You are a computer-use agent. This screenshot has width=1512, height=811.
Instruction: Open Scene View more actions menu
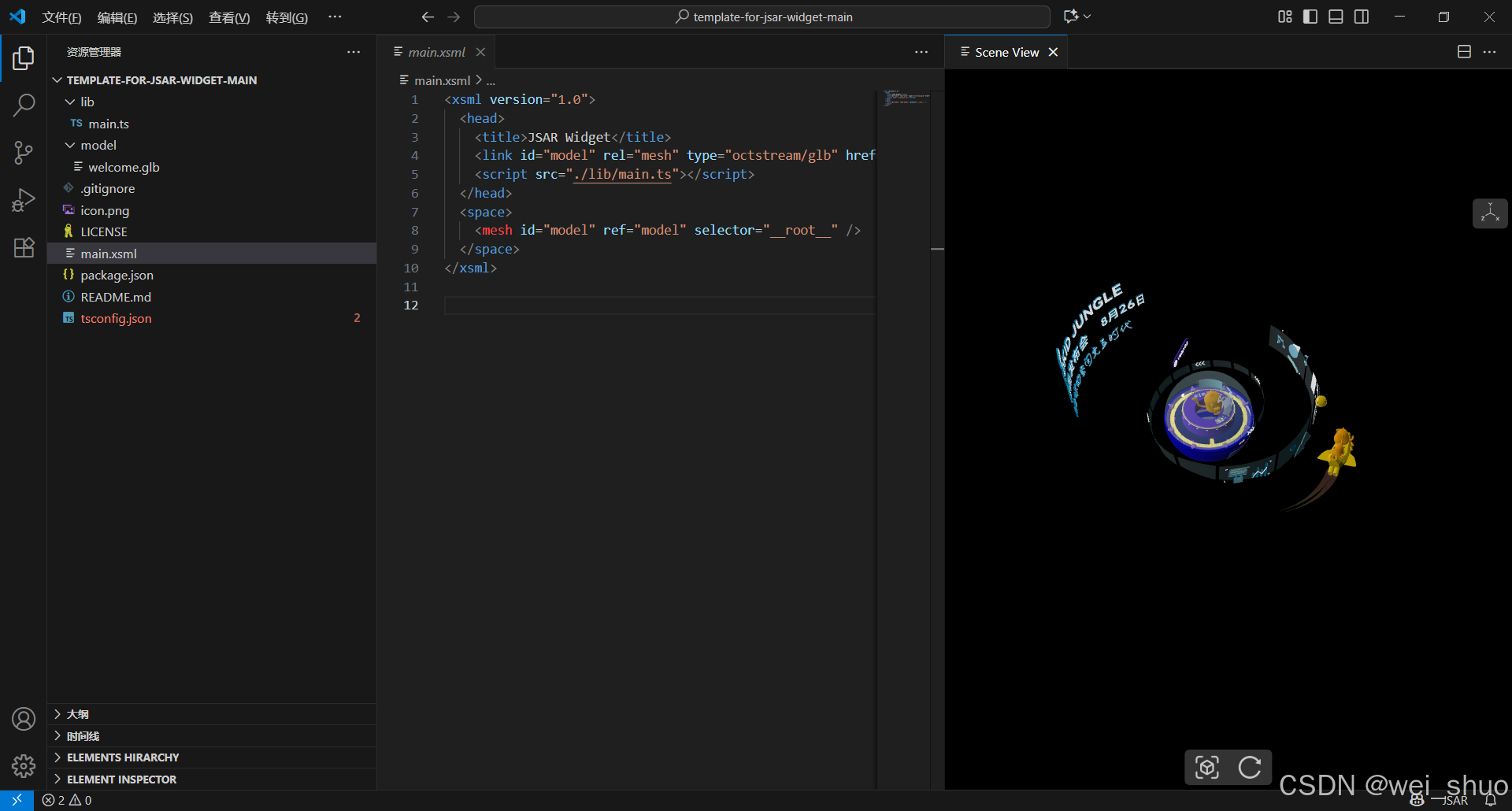pyautogui.click(x=1489, y=52)
